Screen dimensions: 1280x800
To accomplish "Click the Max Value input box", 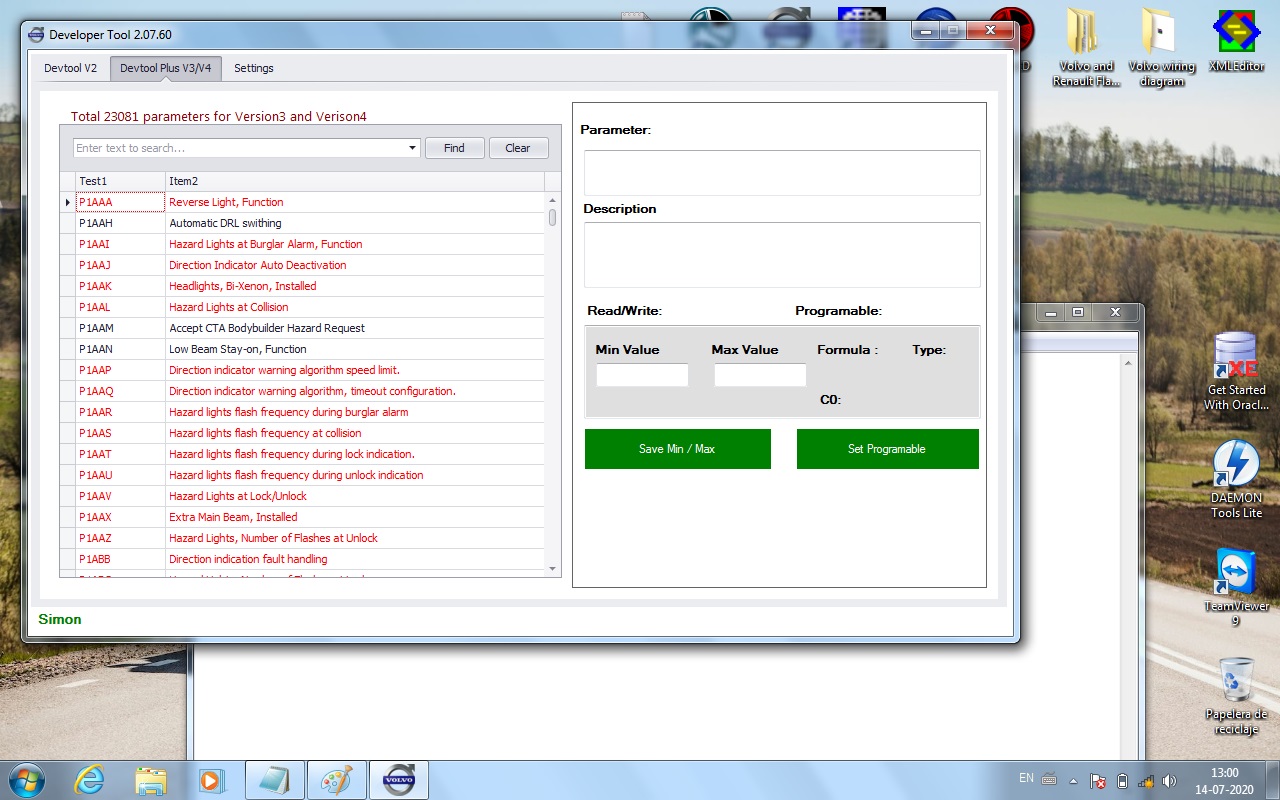I will pyautogui.click(x=760, y=375).
